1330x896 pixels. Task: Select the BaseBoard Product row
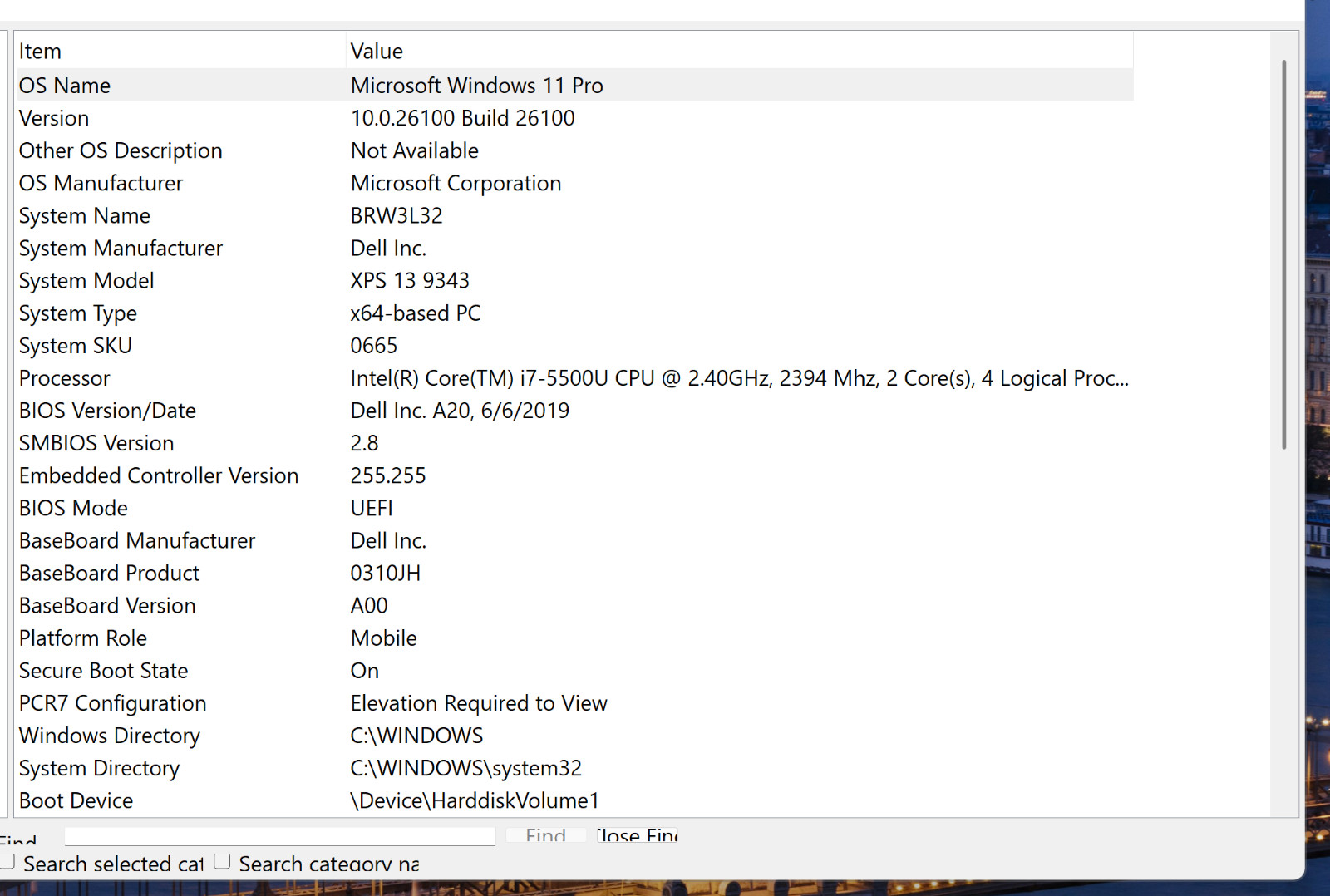(x=574, y=573)
